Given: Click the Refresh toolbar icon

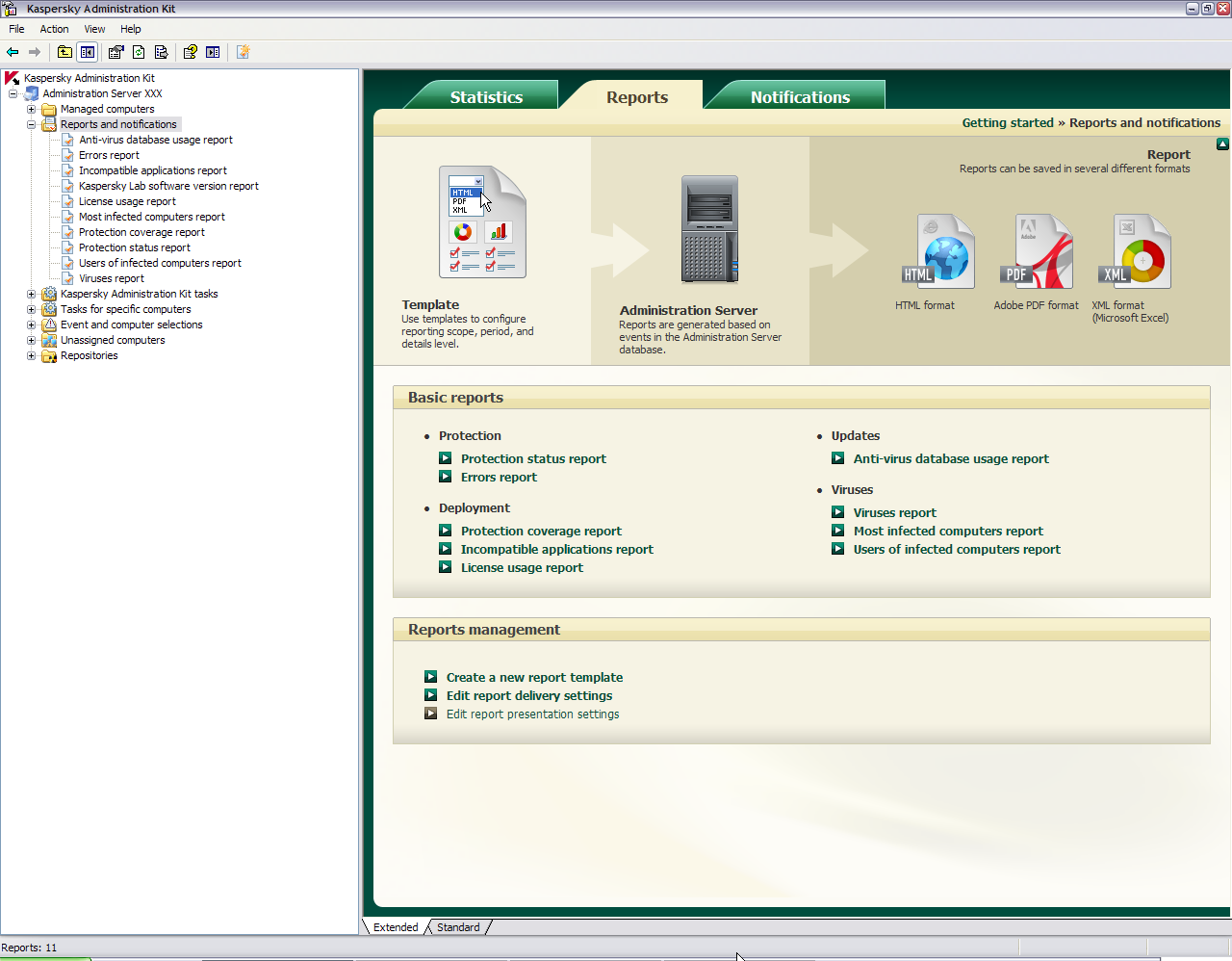Looking at the screenshot, I should 139,52.
